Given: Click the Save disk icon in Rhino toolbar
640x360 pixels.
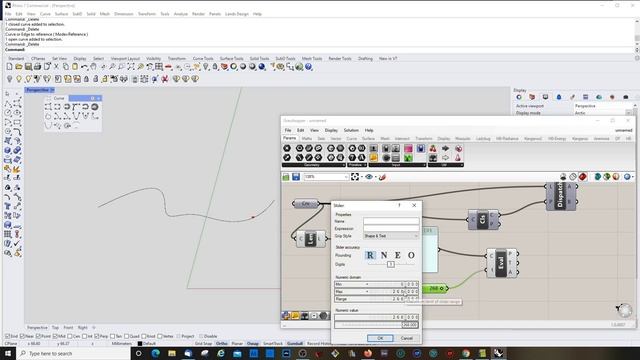Looking at the screenshot, I should coord(28,67).
